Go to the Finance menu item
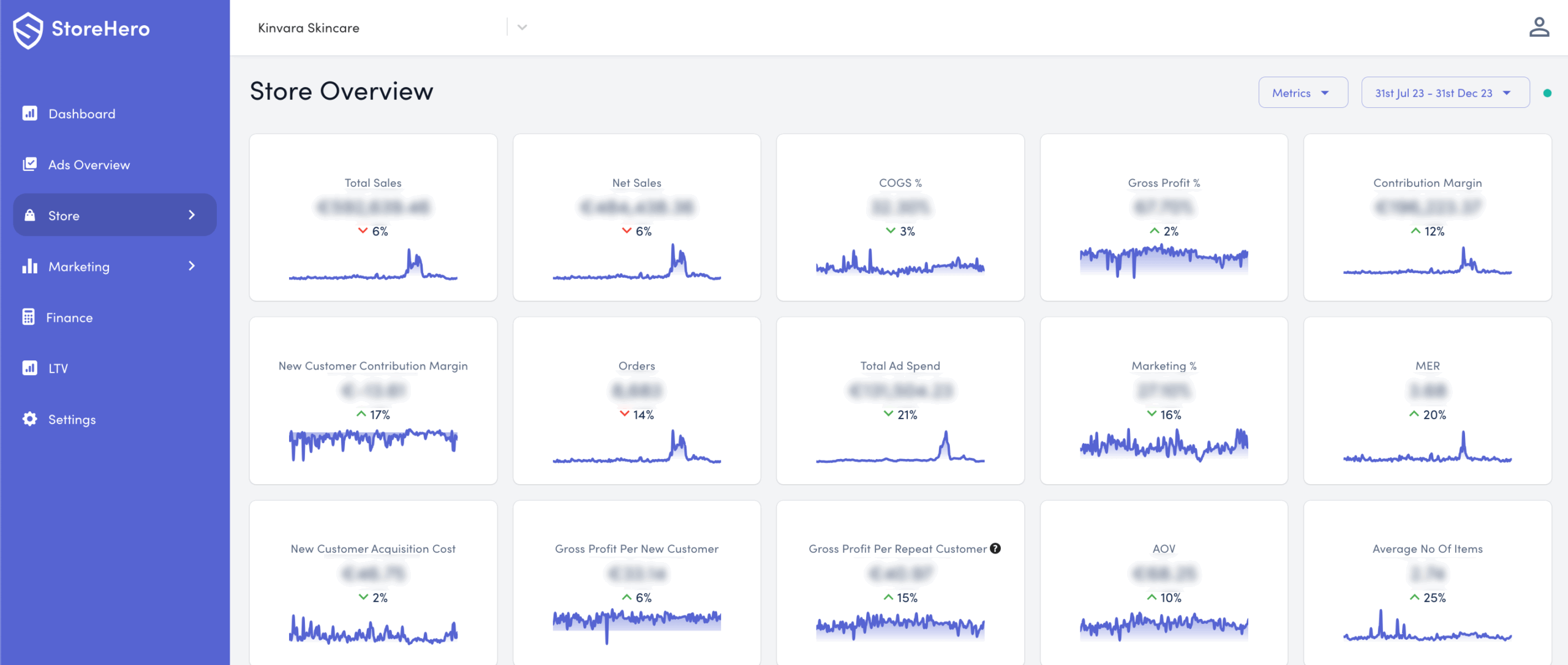This screenshot has height=665, width=1568. tap(69, 317)
